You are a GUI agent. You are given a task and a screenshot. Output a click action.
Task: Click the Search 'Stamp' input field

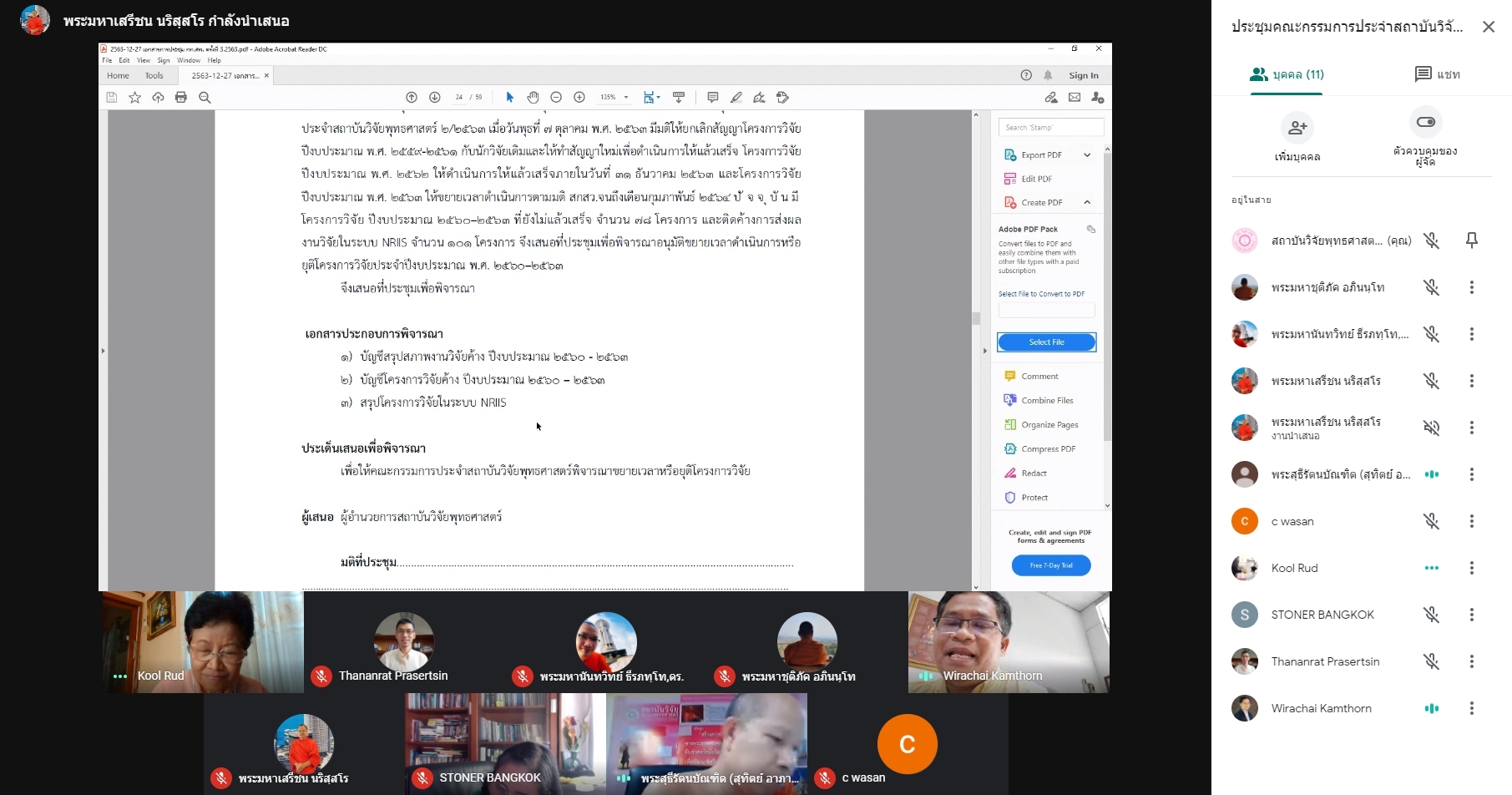click(1050, 128)
